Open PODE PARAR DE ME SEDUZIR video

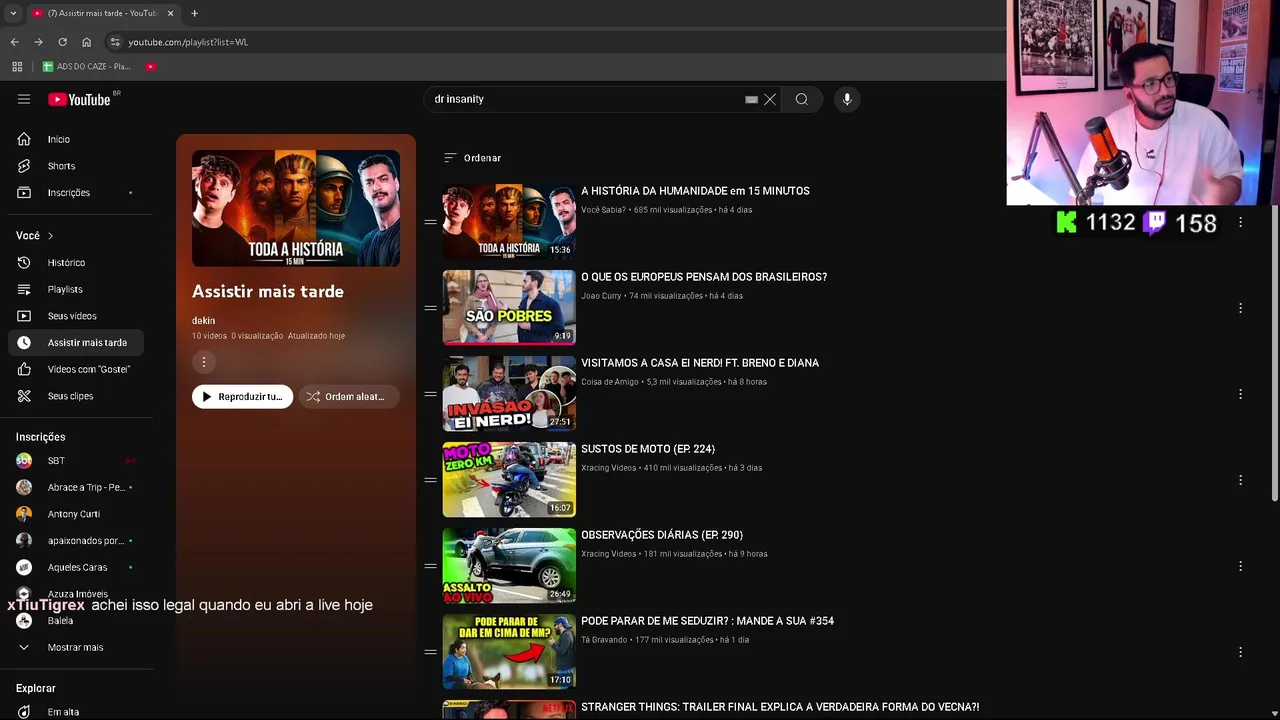click(x=707, y=621)
